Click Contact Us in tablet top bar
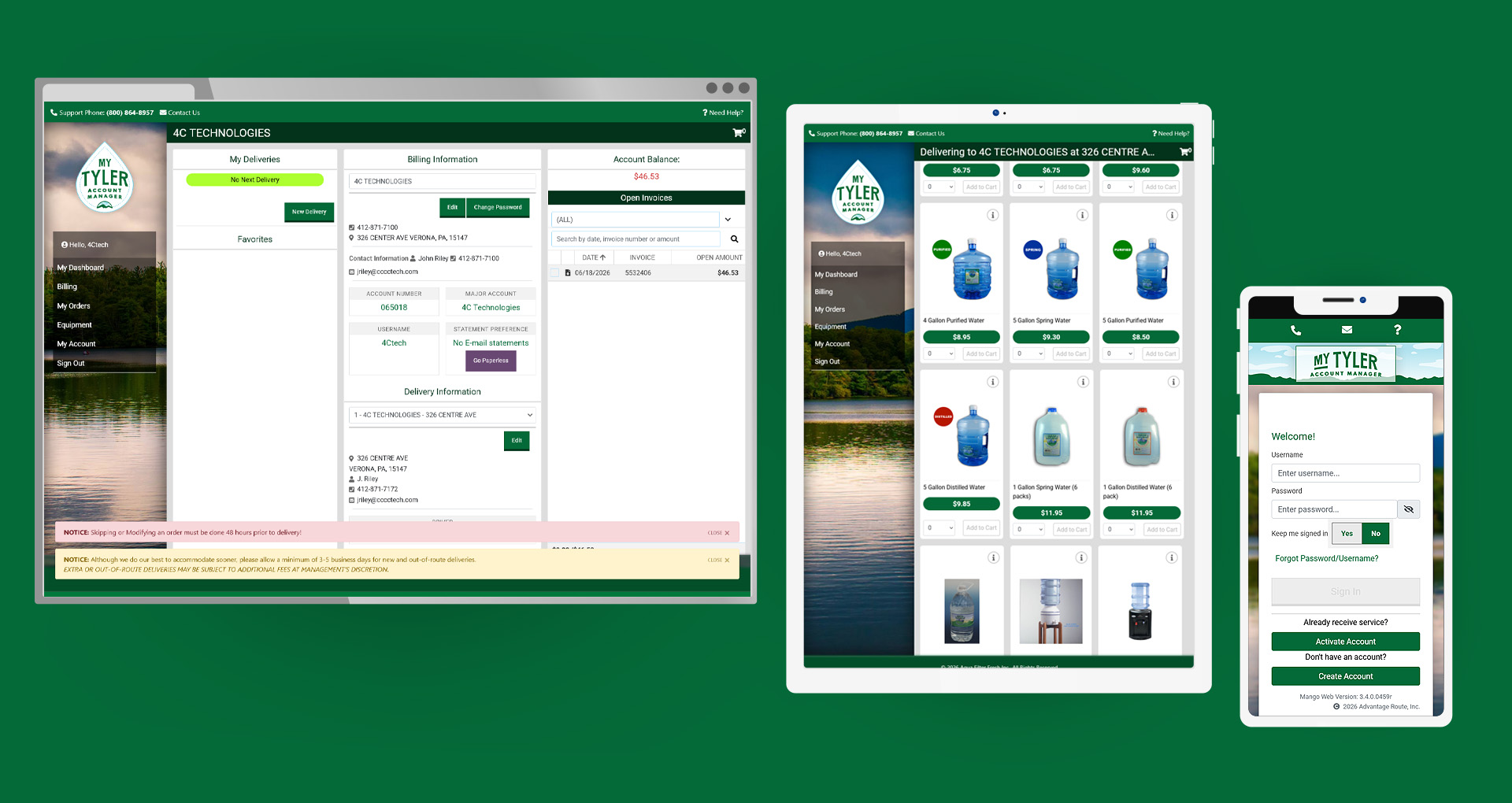Viewport: 1512px width, 803px height. click(926, 134)
